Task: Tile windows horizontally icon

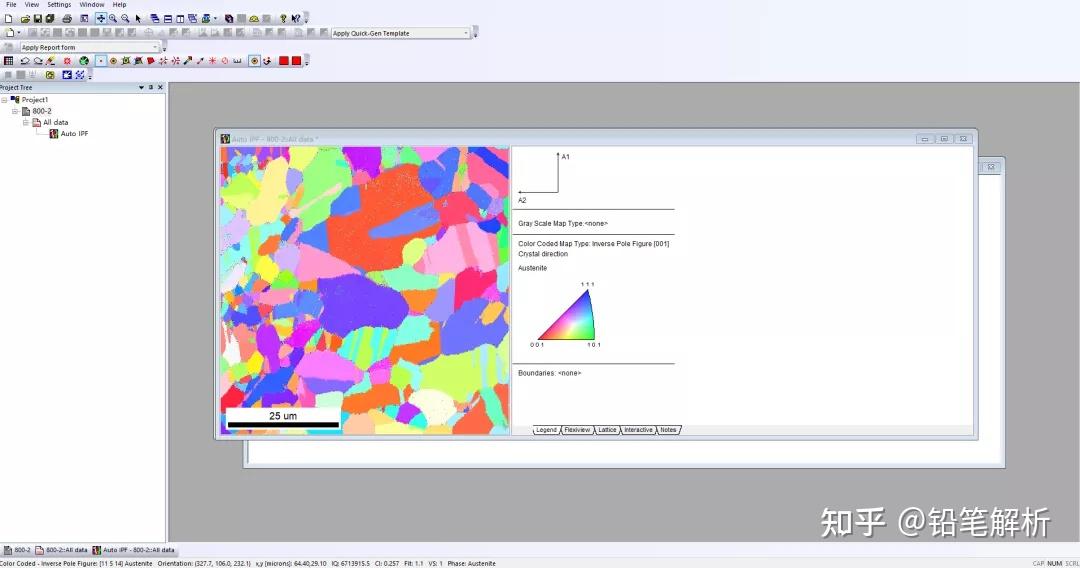Action: [x=168, y=19]
